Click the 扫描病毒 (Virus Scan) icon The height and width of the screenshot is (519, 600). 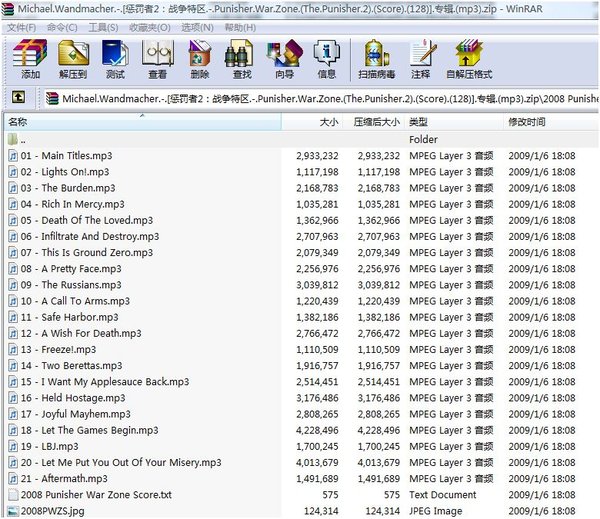point(376,54)
